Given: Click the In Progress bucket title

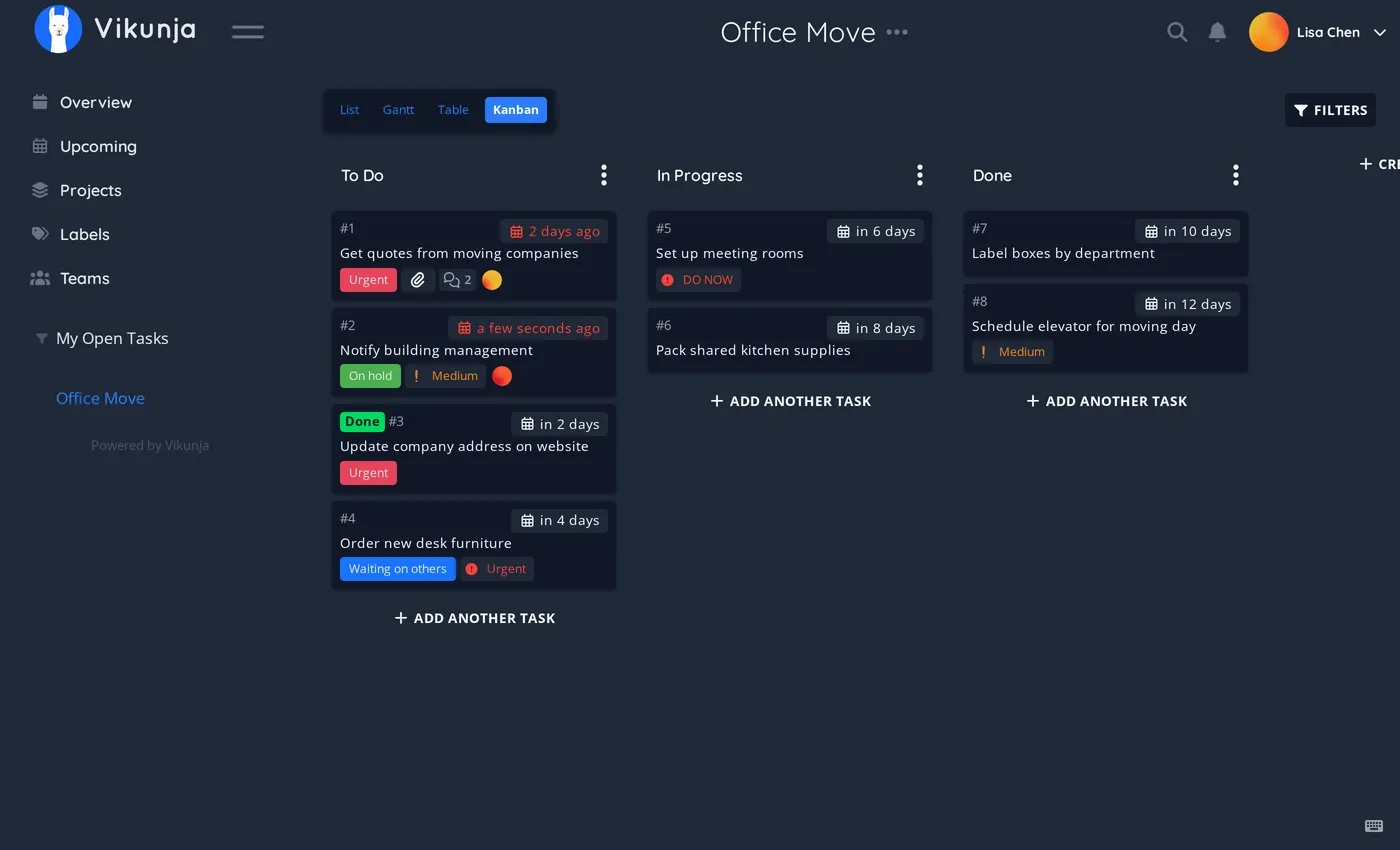Looking at the screenshot, I should (699, 175).
